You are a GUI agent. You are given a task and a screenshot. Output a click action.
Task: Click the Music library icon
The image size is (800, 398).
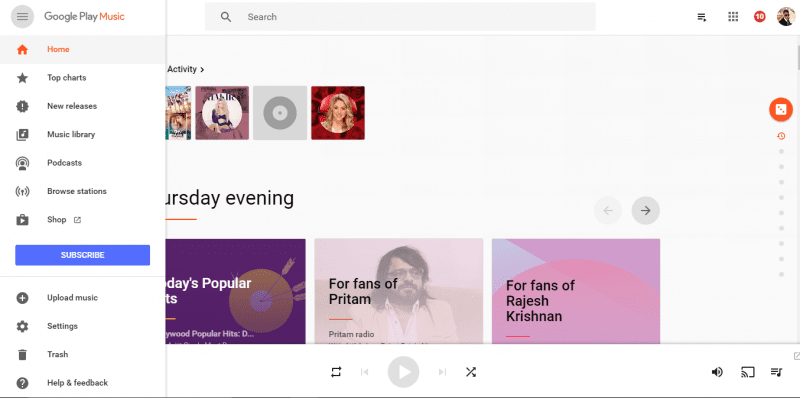[22, 135]
